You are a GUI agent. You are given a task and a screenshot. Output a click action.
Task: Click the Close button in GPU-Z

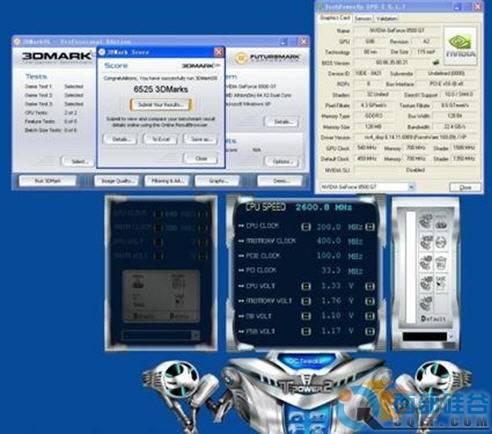point(465,187)
